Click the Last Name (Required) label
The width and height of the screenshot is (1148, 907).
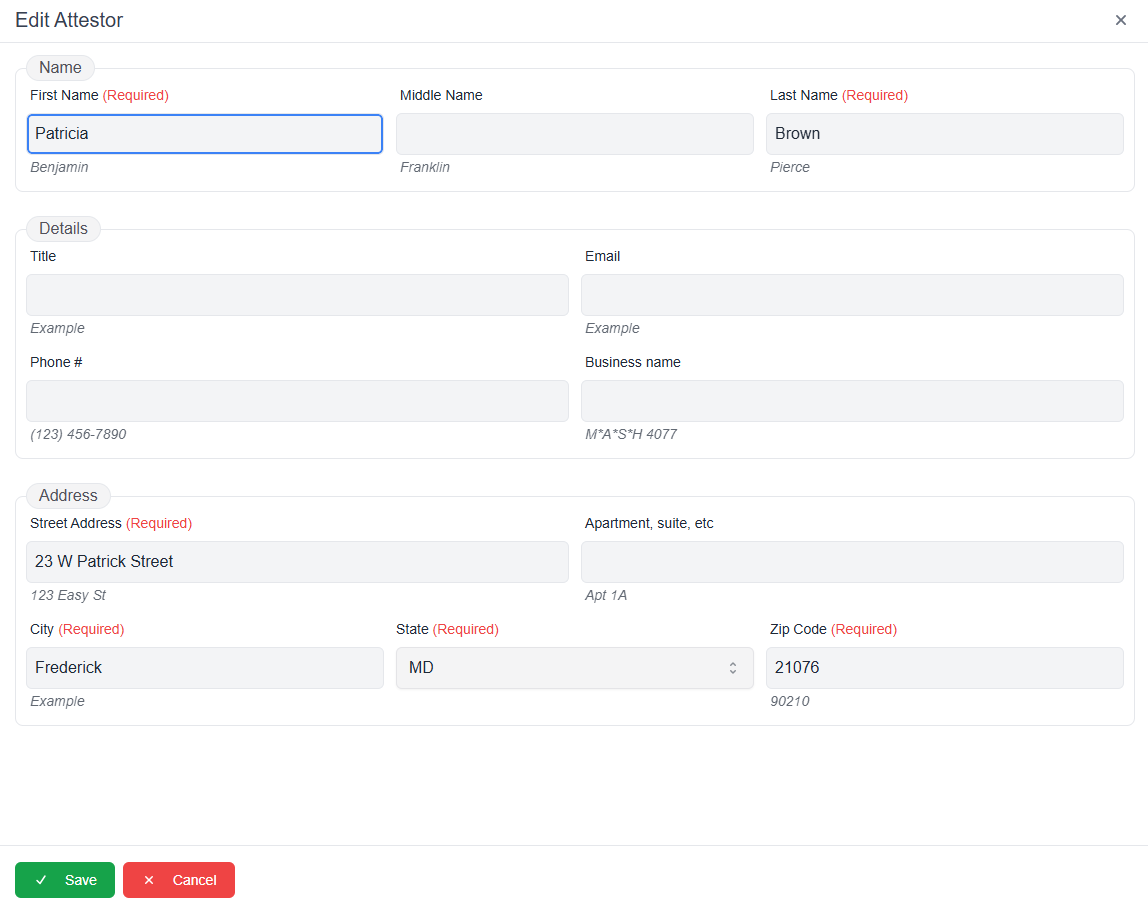[x=839, y=95]
